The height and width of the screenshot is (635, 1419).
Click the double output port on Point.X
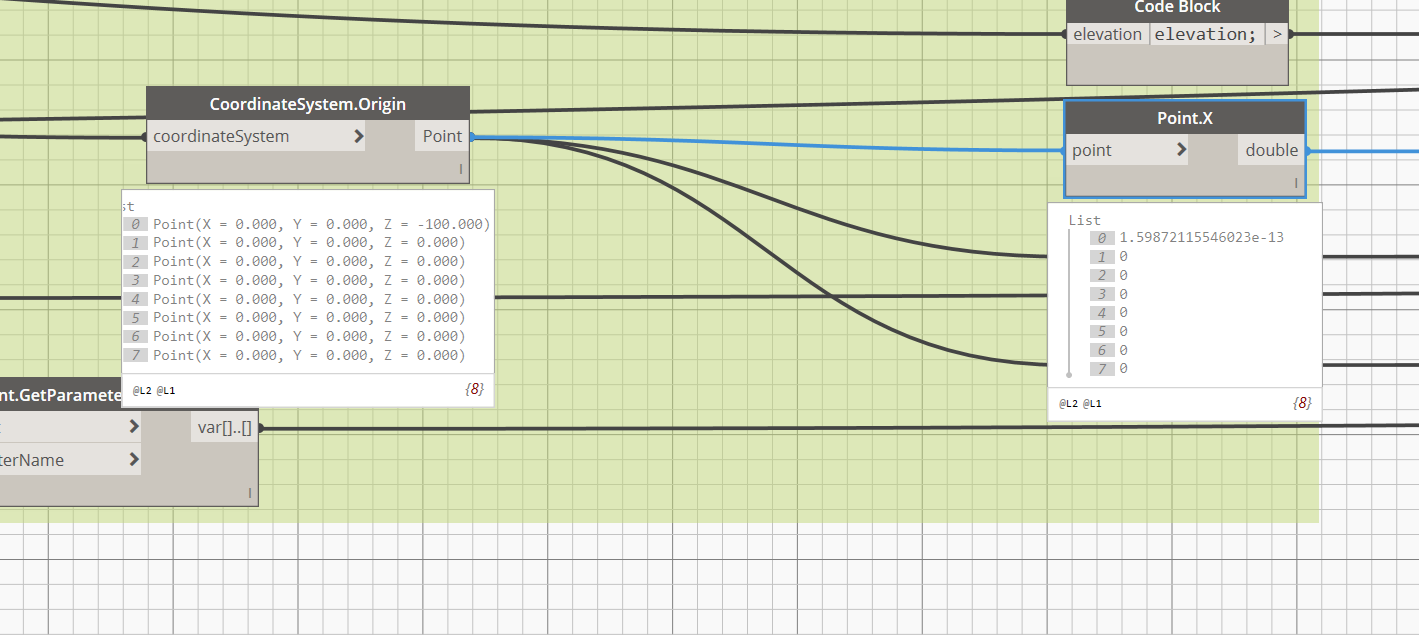1272,150
